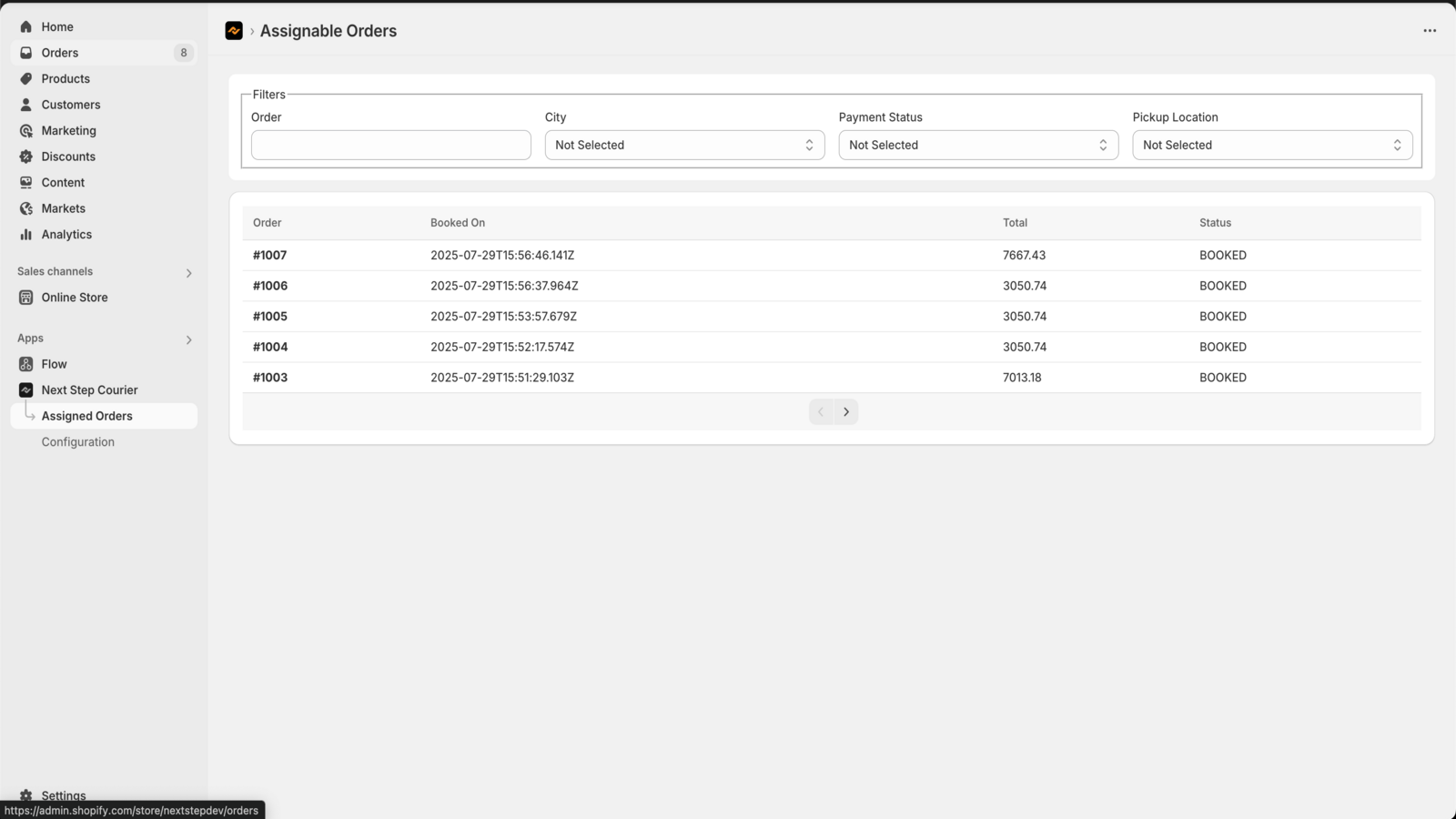Open the three-dot more actions menu
The image size is (1456, 819).
(1430, 31)
